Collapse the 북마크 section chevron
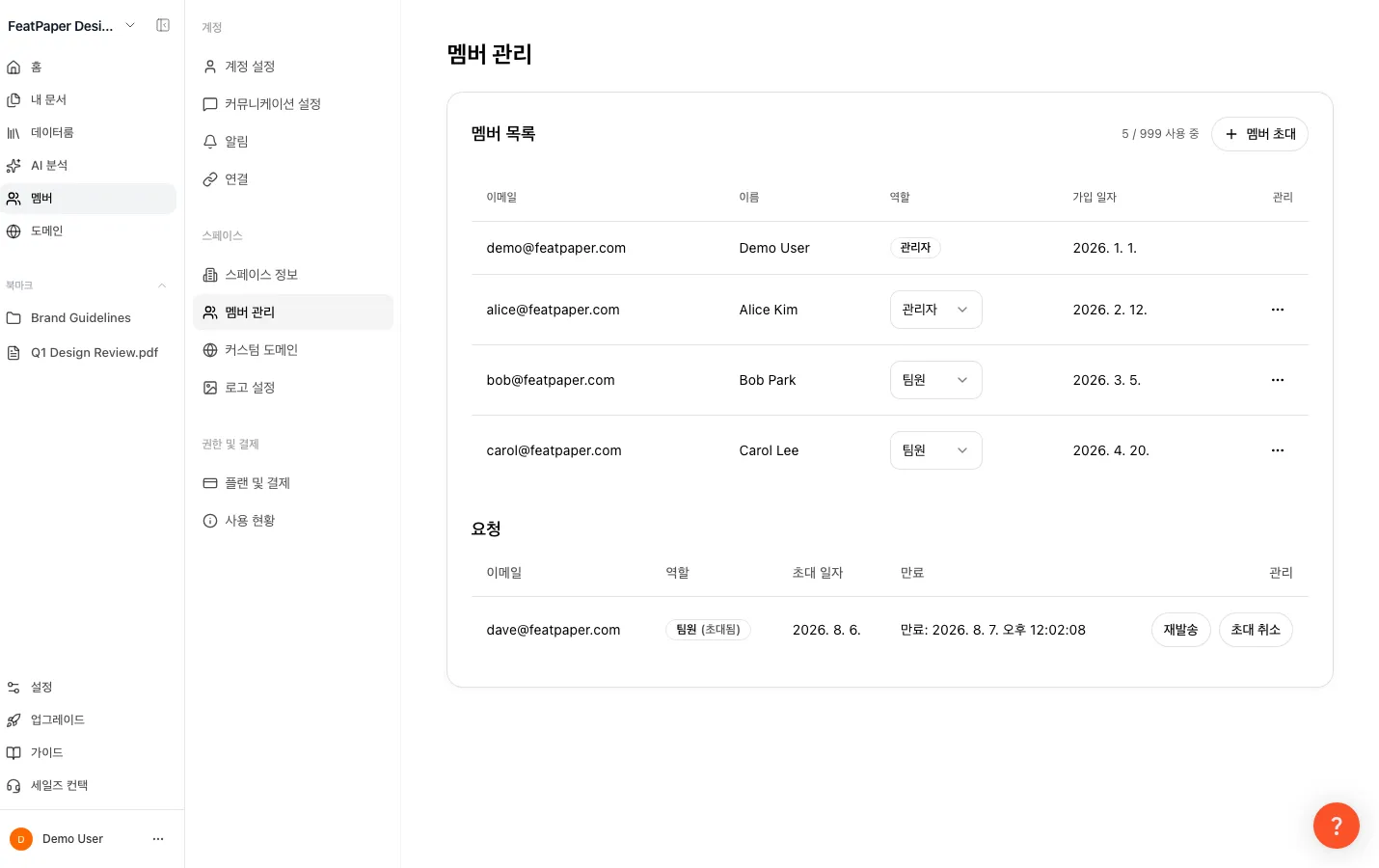1379x868 pixels. pos(162,285)
